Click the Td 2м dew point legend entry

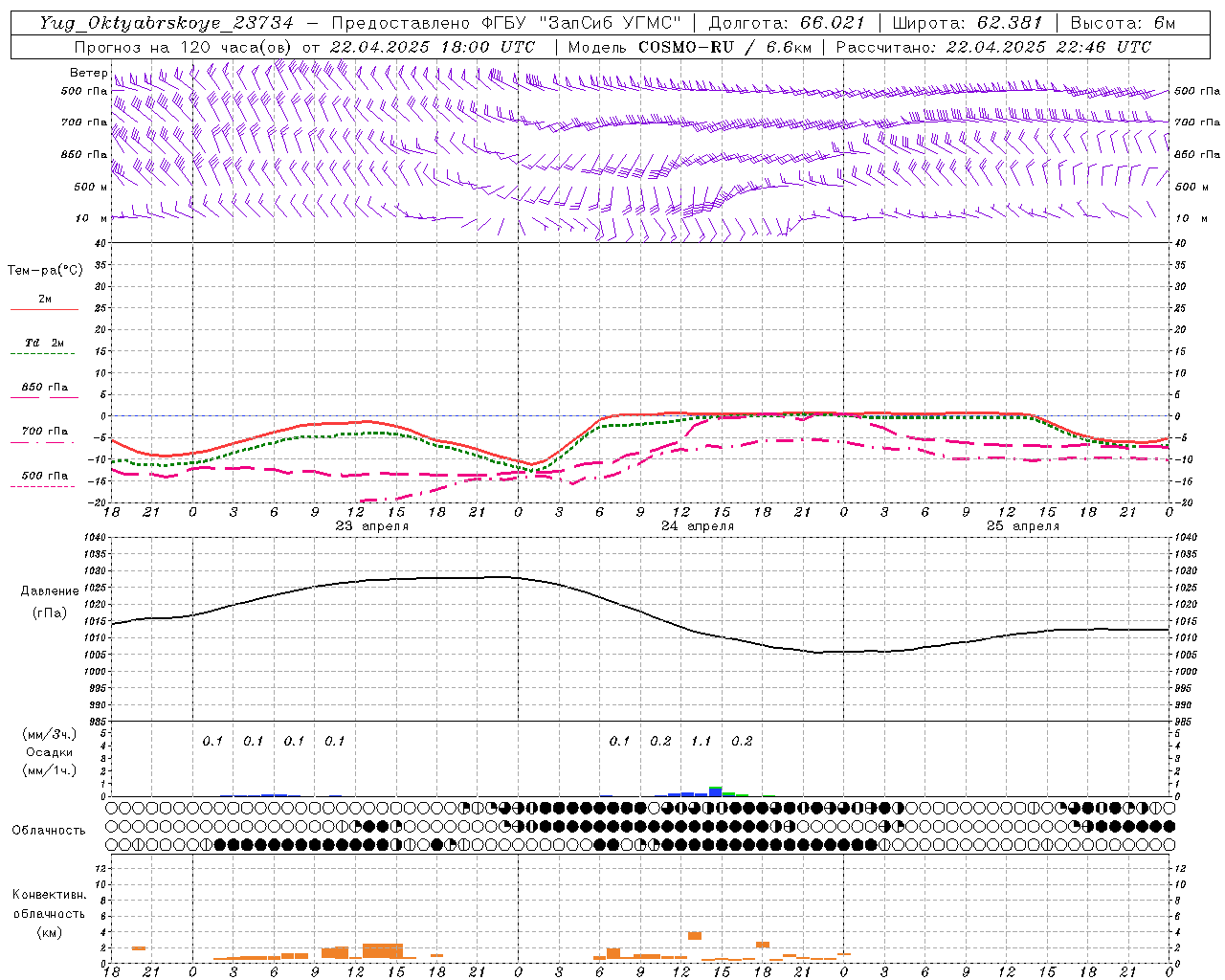44,343
